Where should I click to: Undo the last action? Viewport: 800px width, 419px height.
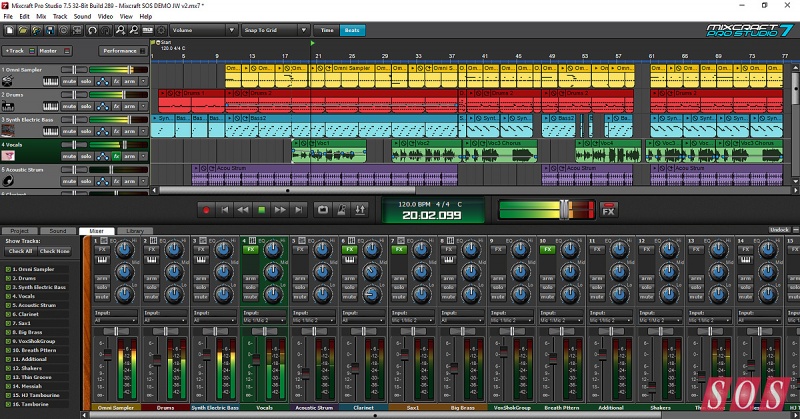92,31
